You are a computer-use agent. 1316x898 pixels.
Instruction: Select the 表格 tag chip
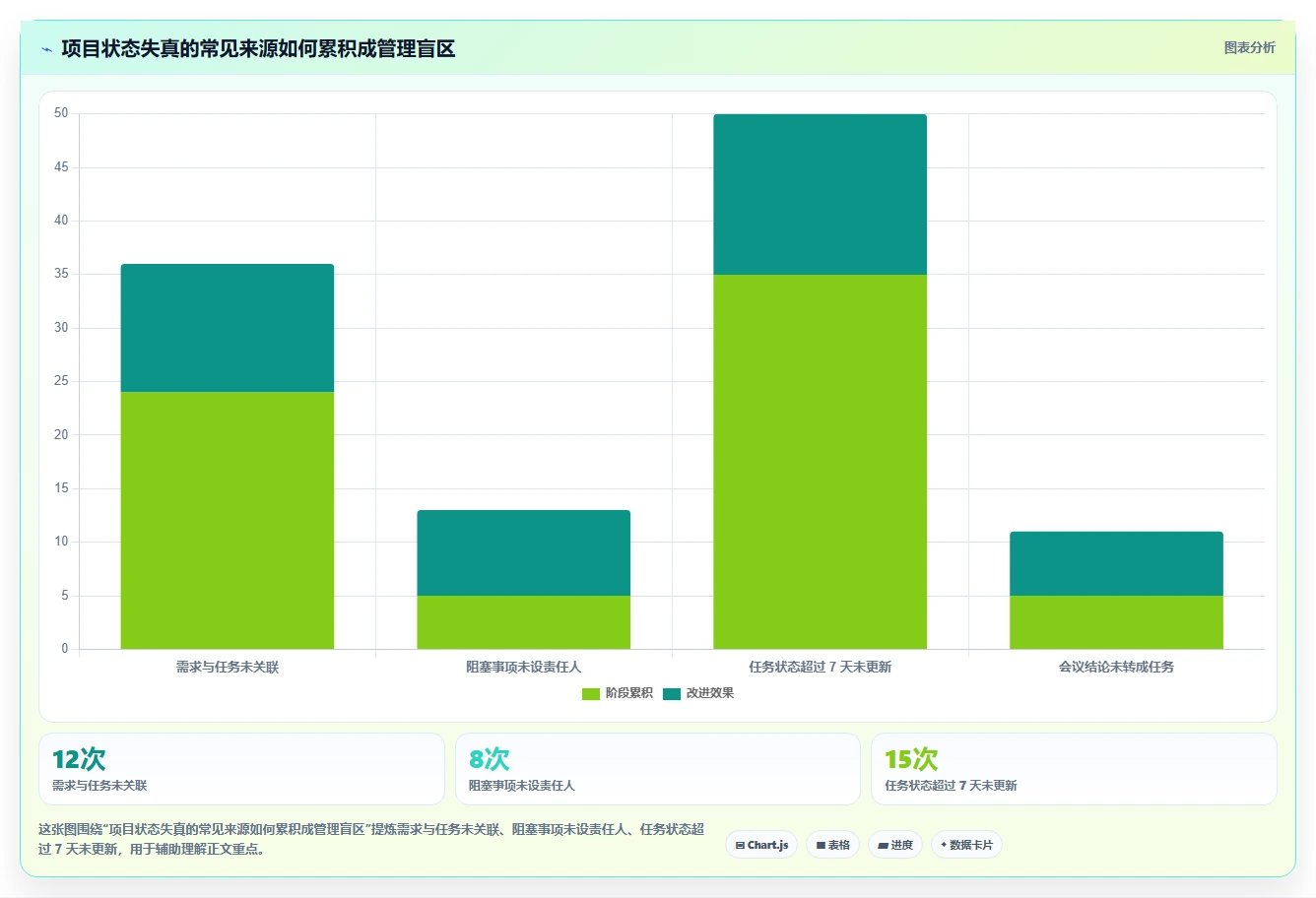coord(832,845)
